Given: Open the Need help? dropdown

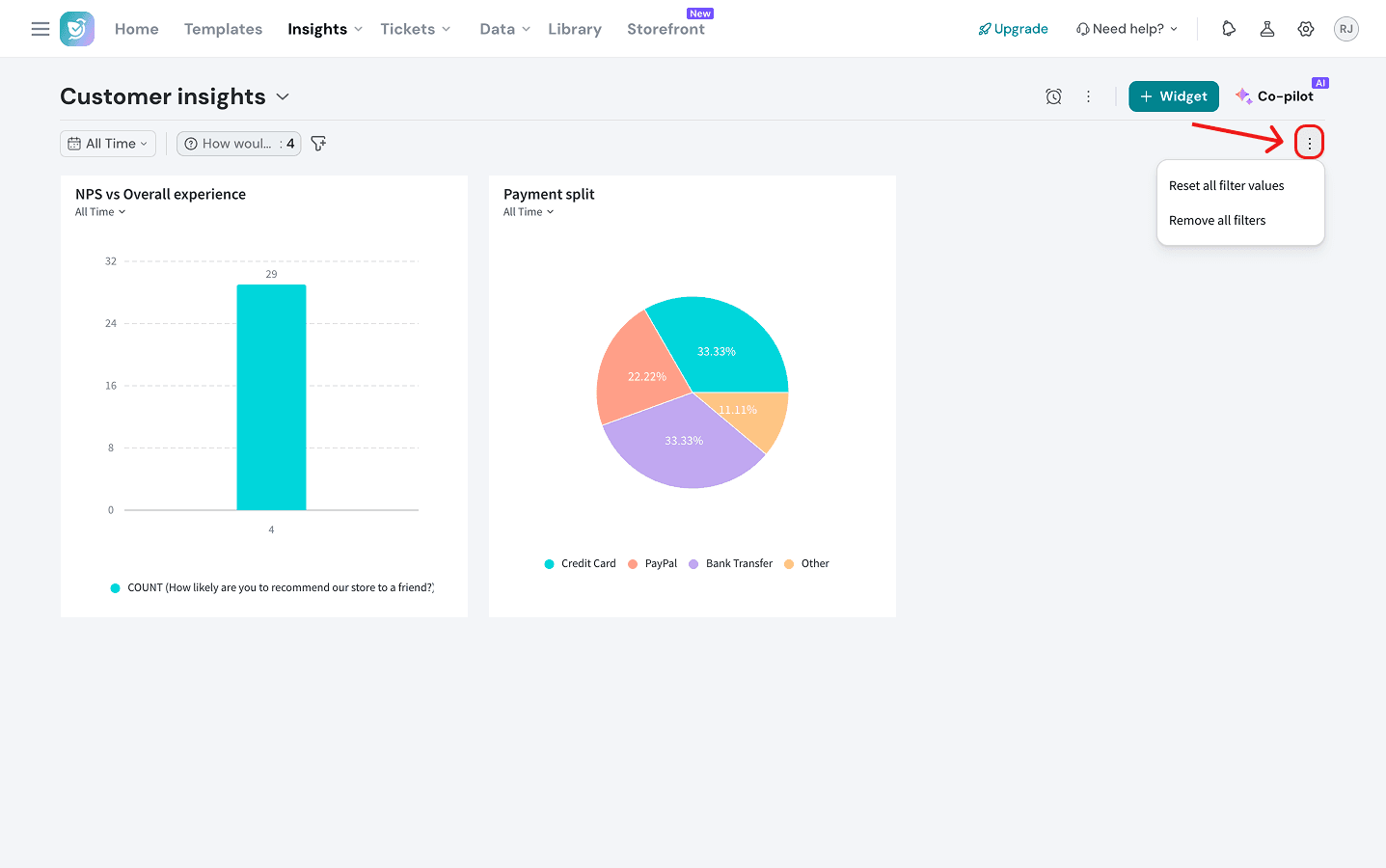Looking at the screenshot, I should 1127,29.
